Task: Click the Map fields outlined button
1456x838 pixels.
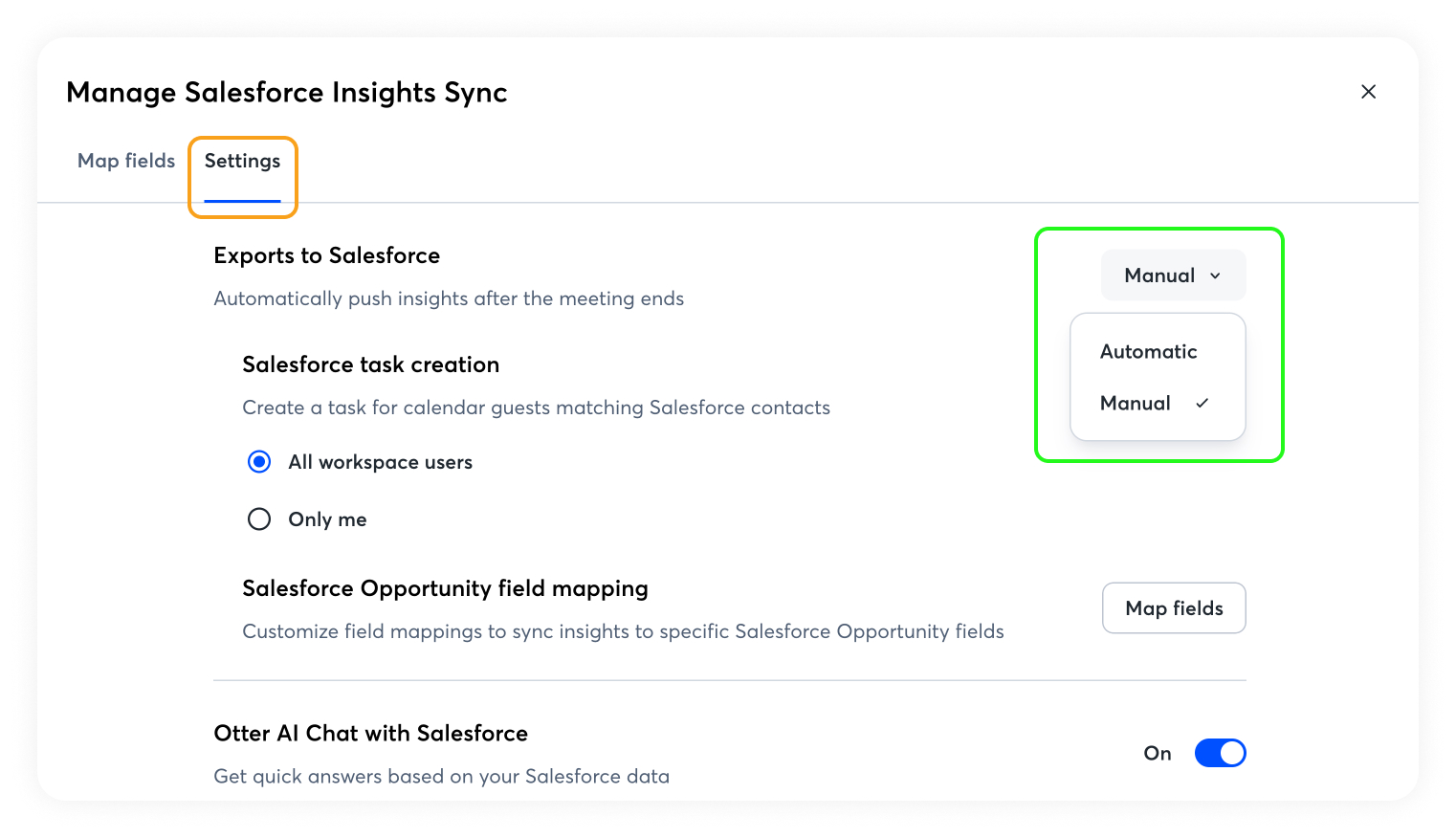Action: (1174, 608)
